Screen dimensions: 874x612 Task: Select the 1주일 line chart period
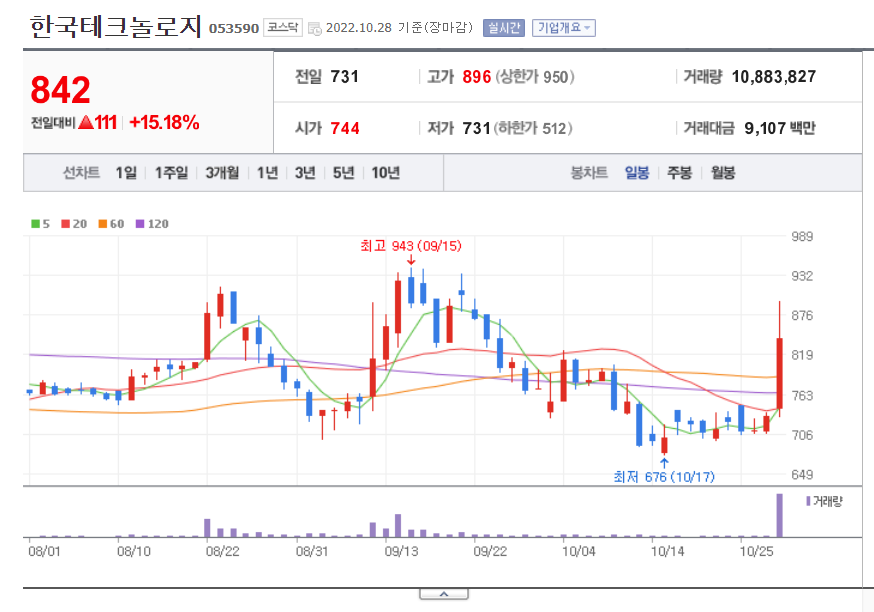(x=171, y=173)
